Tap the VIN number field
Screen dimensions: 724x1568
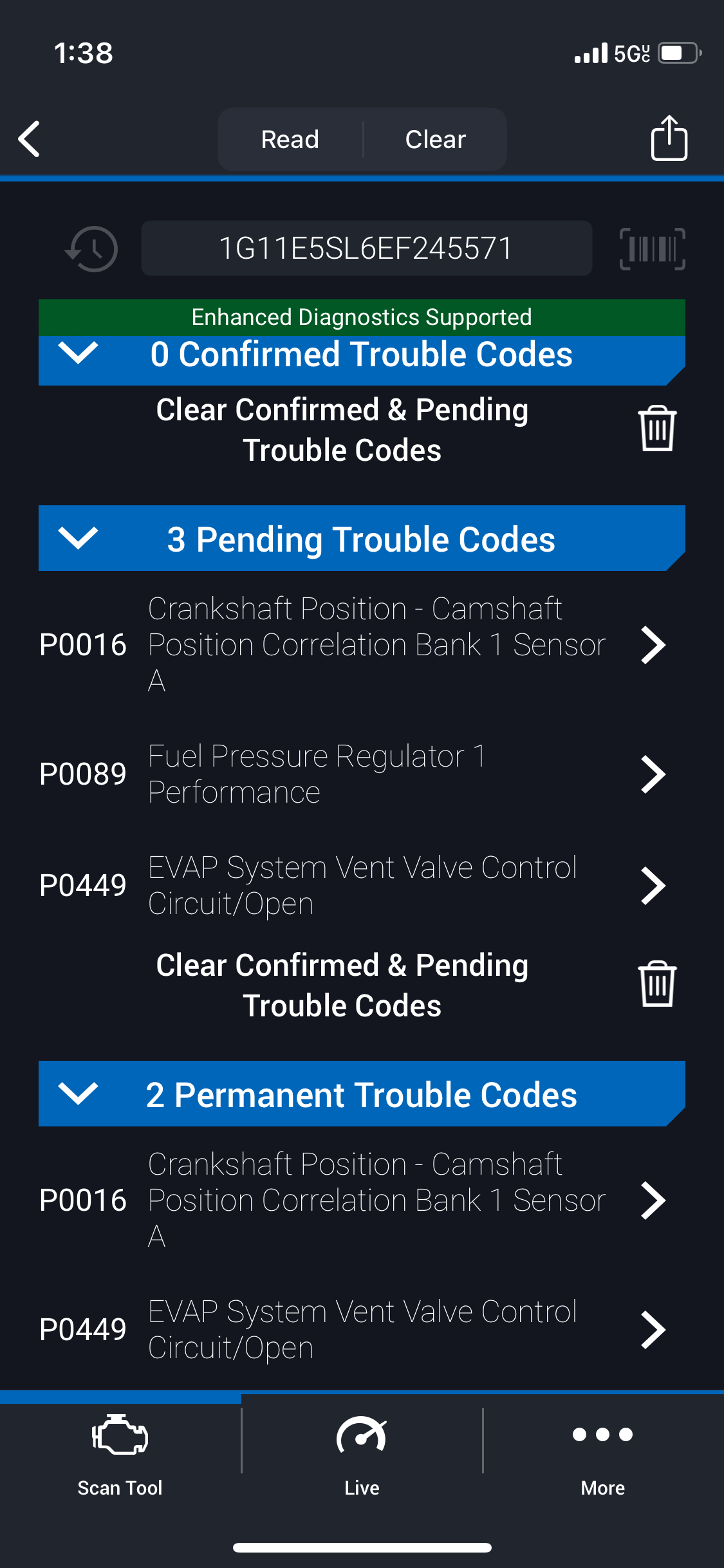pos(366,248)
